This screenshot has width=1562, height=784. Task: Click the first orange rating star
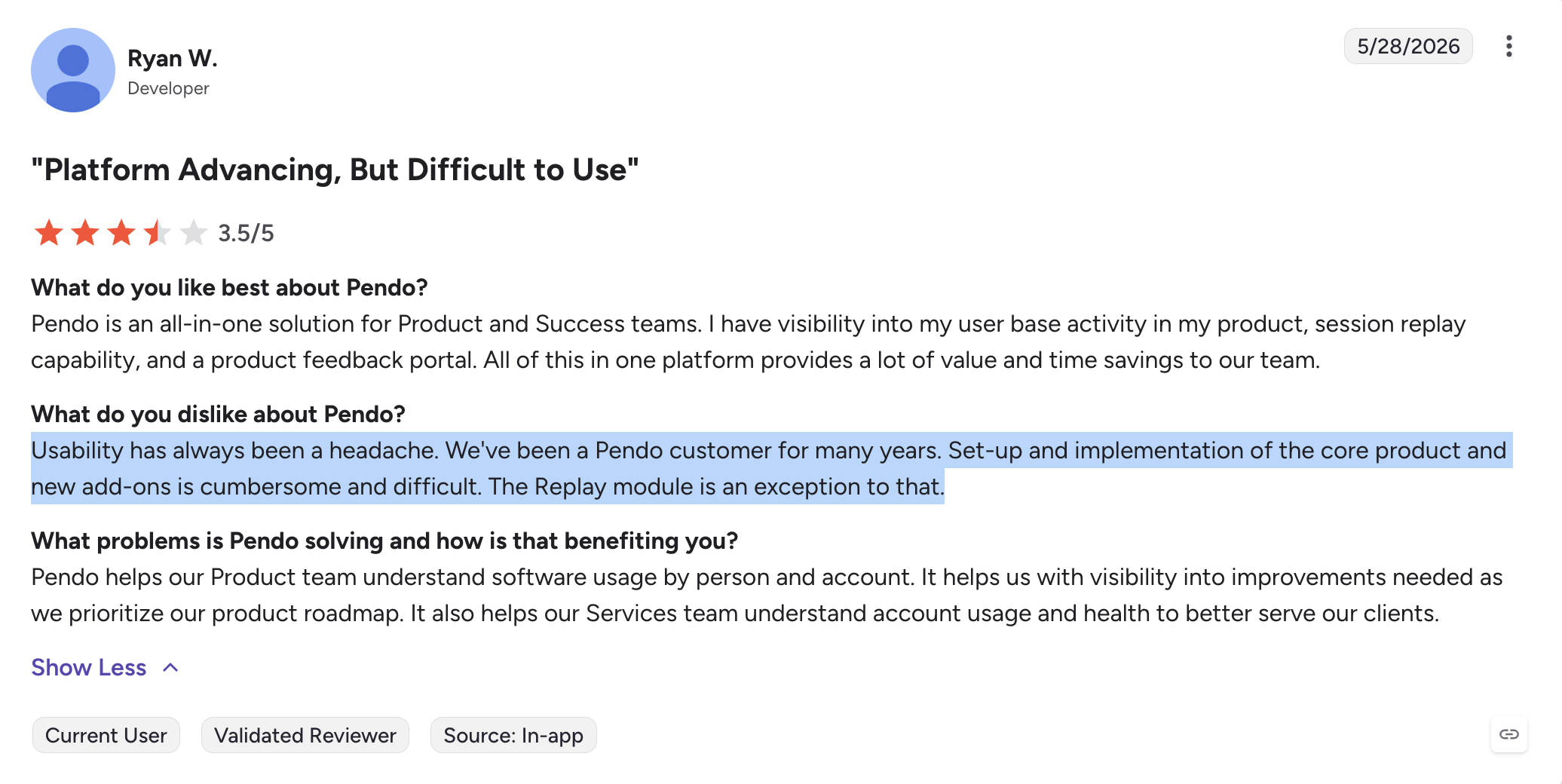pyautogui.click(x=49, y=233)
